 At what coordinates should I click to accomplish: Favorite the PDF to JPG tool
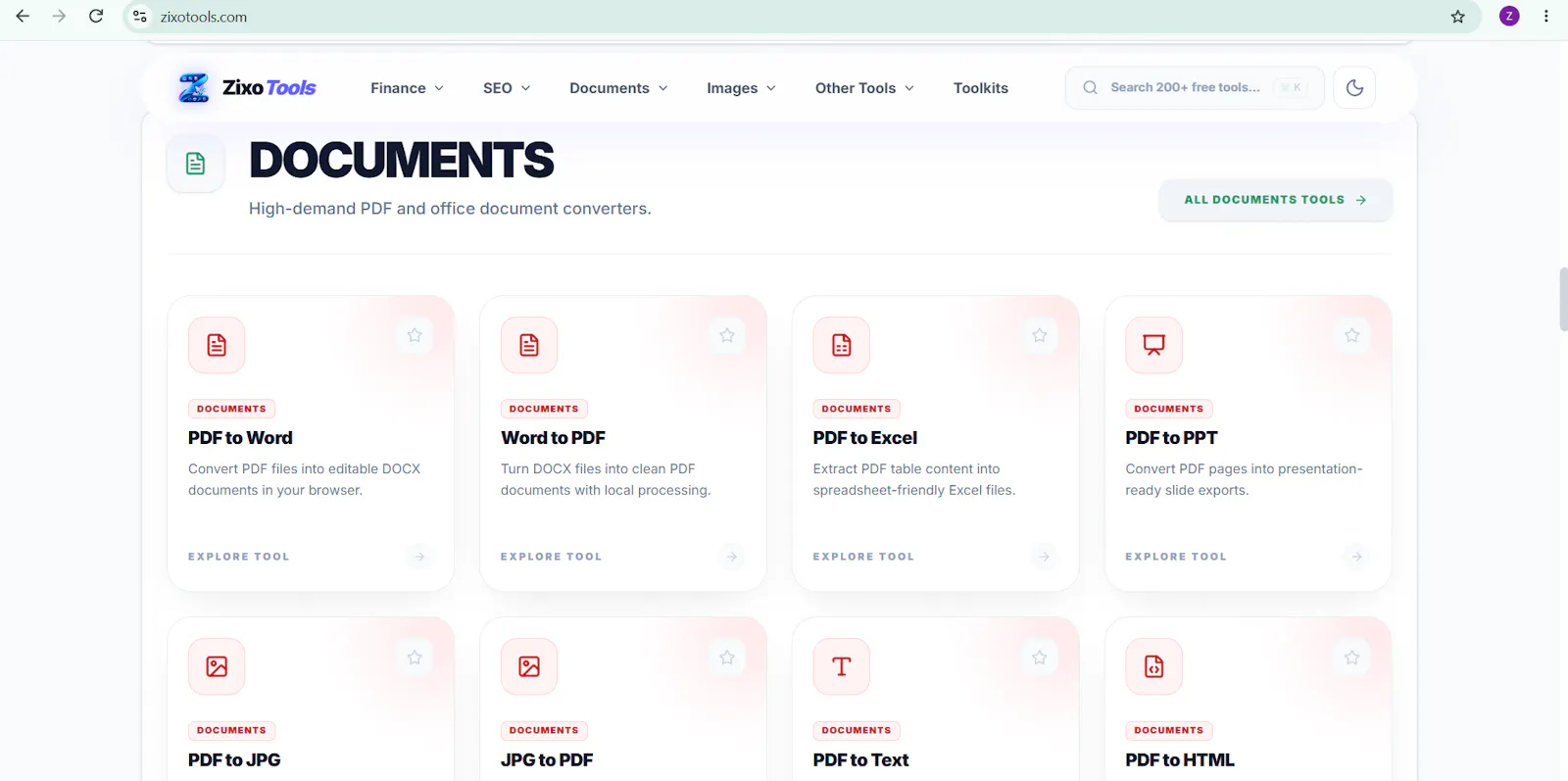[x=415, y=658]
